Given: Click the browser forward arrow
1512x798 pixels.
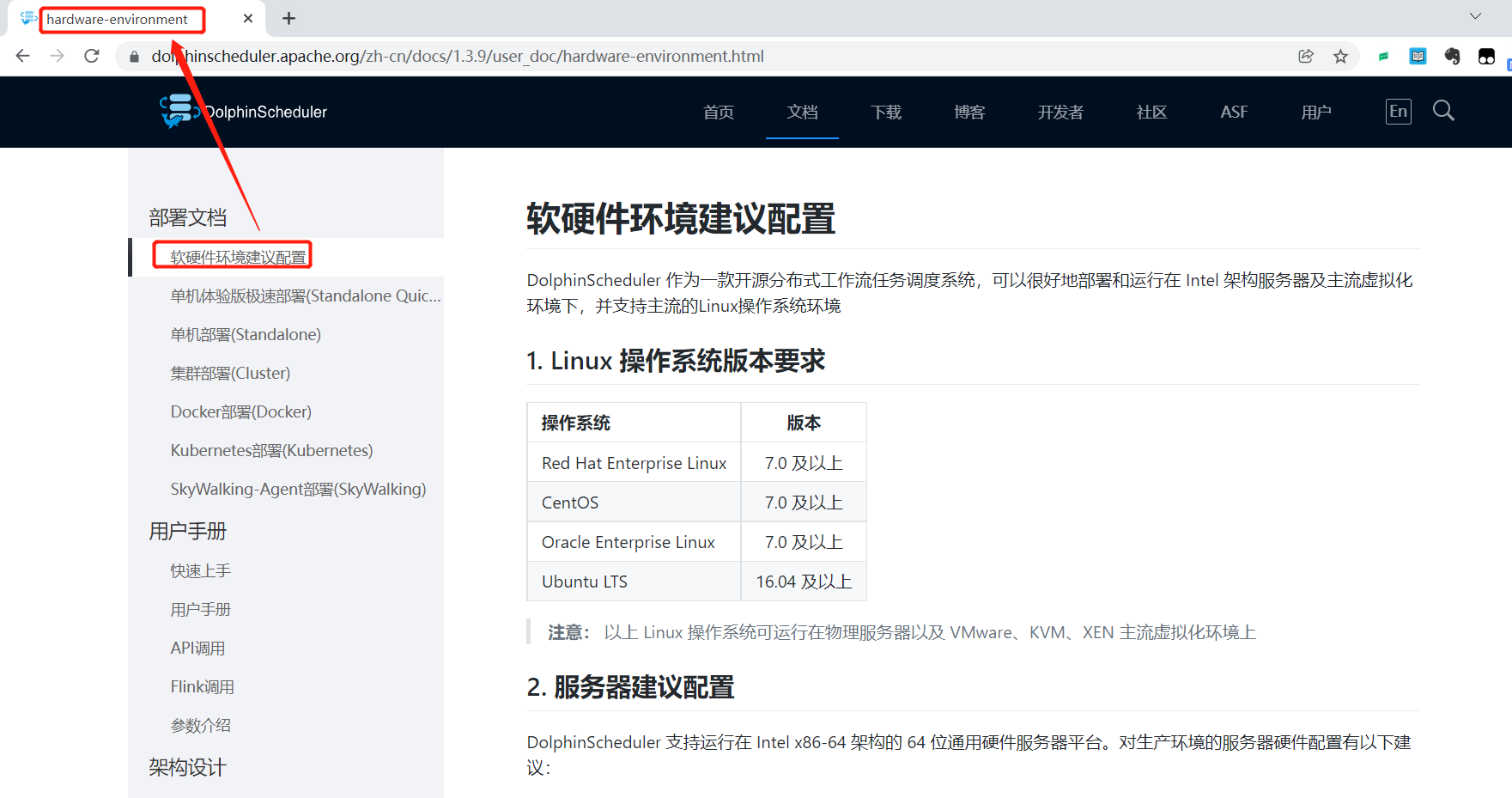Looking at the screenshot, I should pyautogui.click(x=58, y=56).
